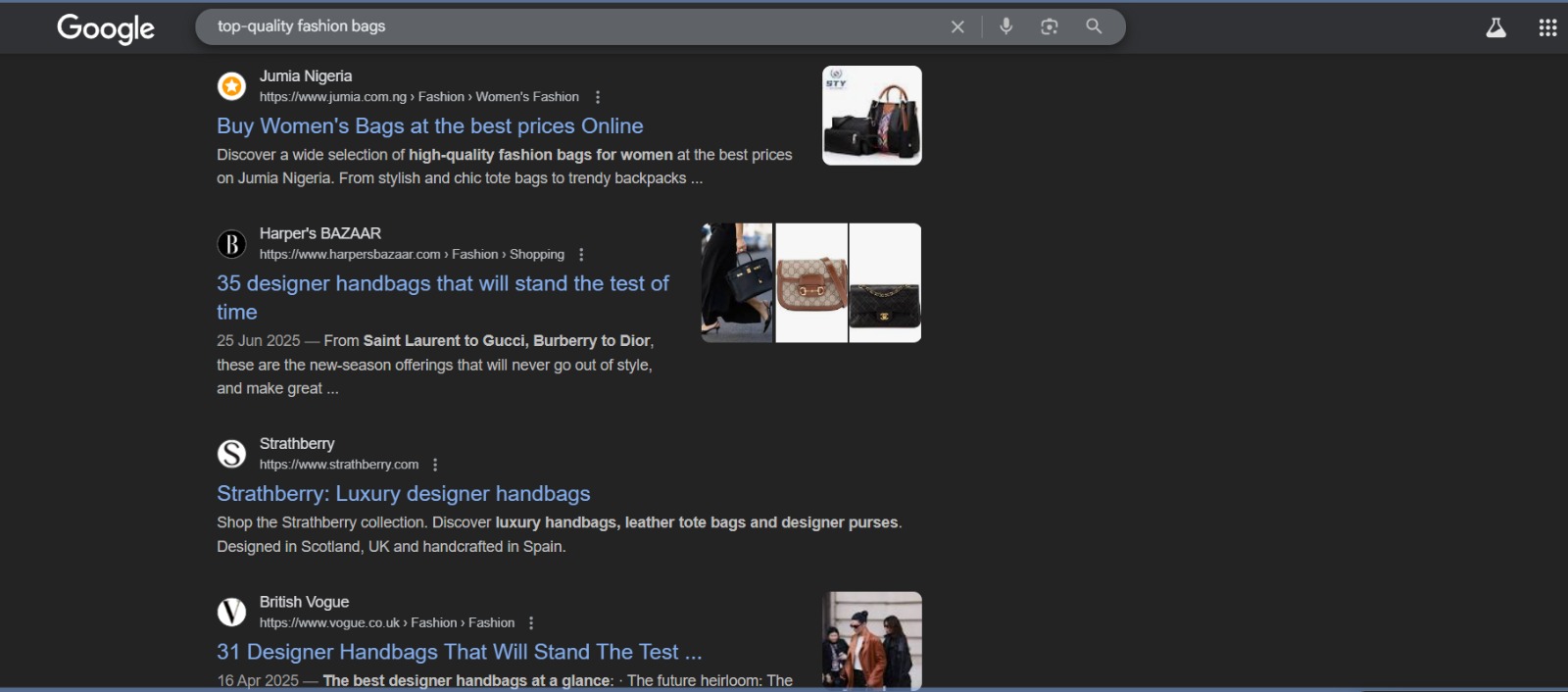The width and height of the screenshot is (1568, 692).
Task: Open "35 designer handbags" article link
Action: [x=442, y=284]
